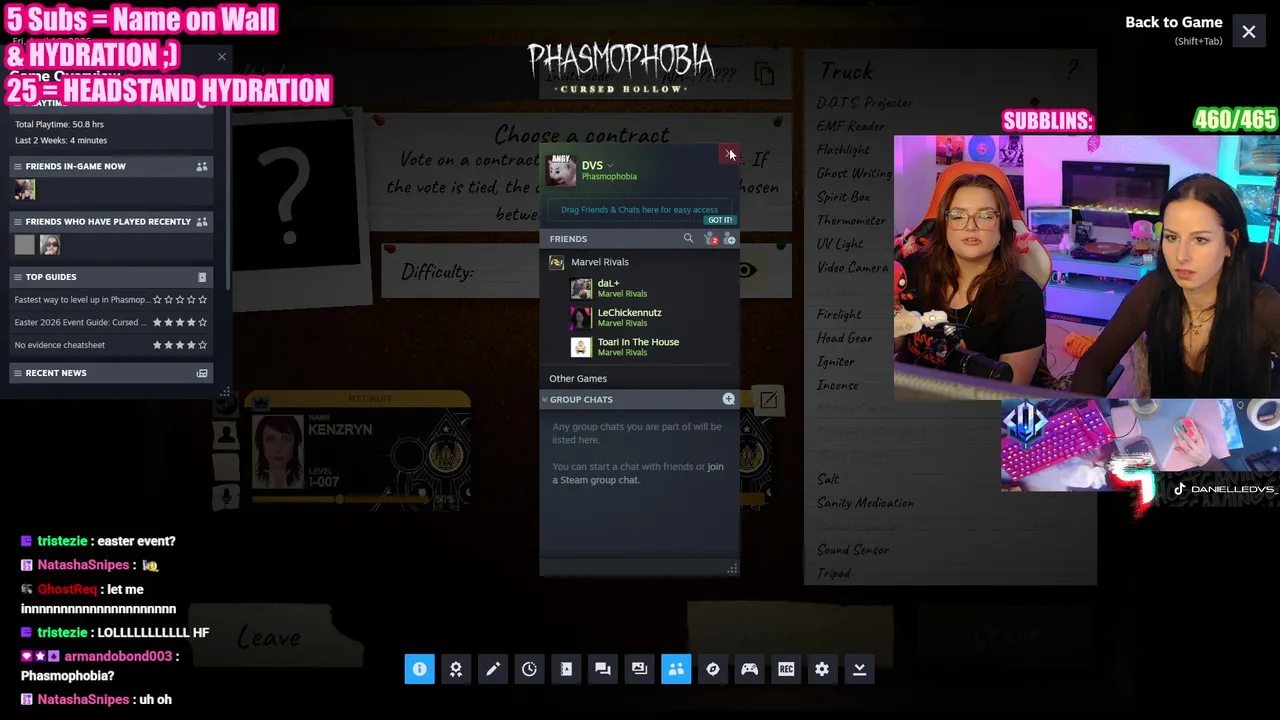Click the FRIENDS header label
Image resolution: width=1280 pixels, height=720 pixels.
click(x=568, y=239)
